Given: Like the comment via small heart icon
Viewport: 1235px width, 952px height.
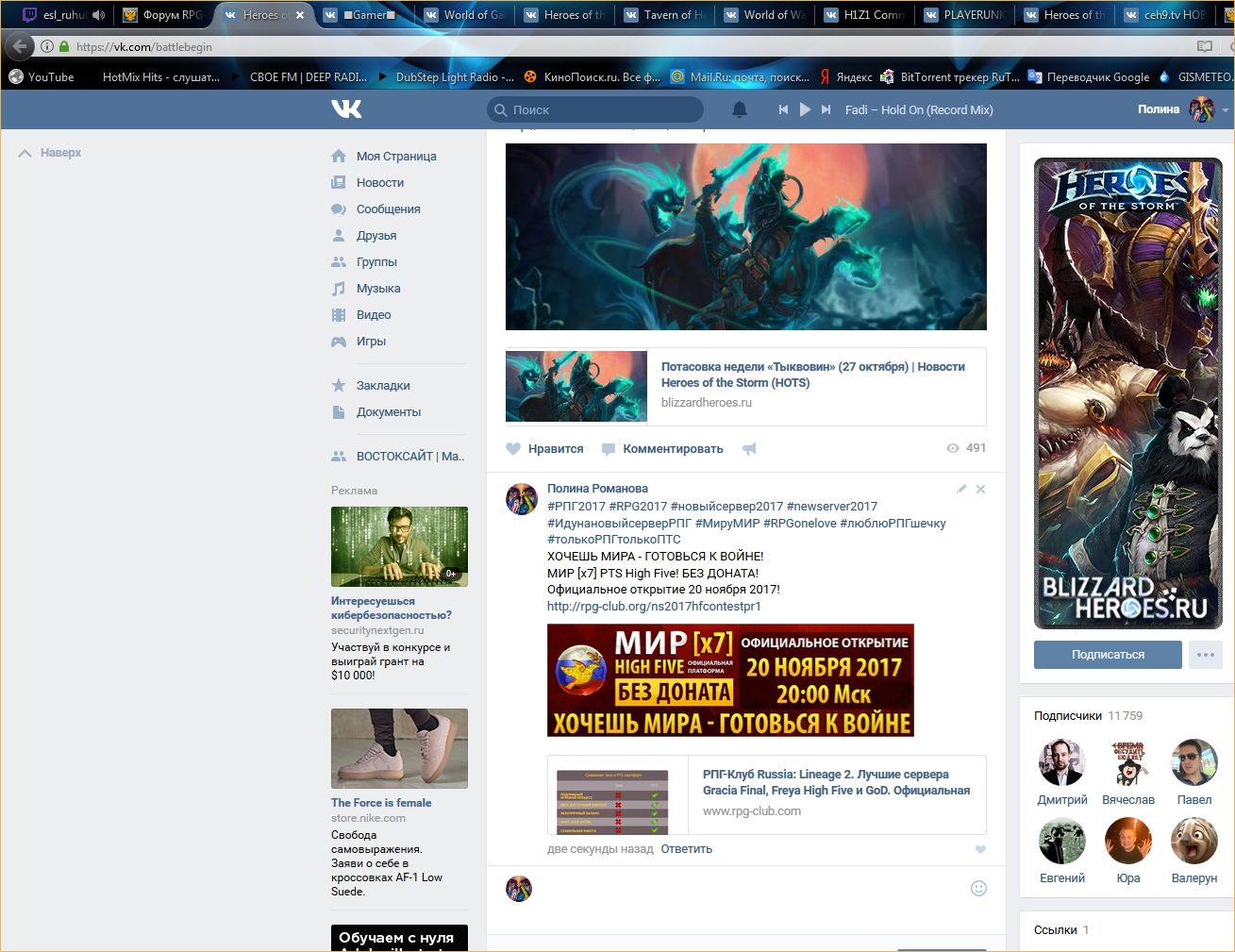Looking at the screenshot, I should pyautogui.click(x=980, y=849).
